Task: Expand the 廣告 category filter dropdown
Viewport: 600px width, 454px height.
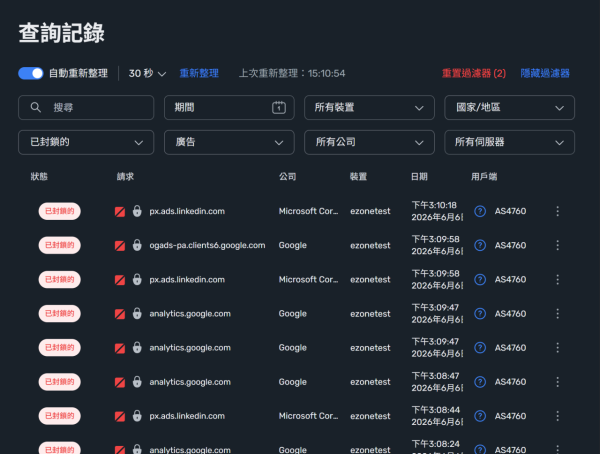Action: [x=229, y=142]
